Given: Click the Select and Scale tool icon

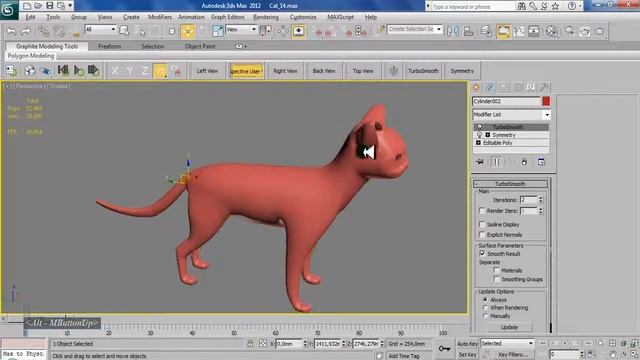Looking at the screenshot, I should [x=218, y=31].
